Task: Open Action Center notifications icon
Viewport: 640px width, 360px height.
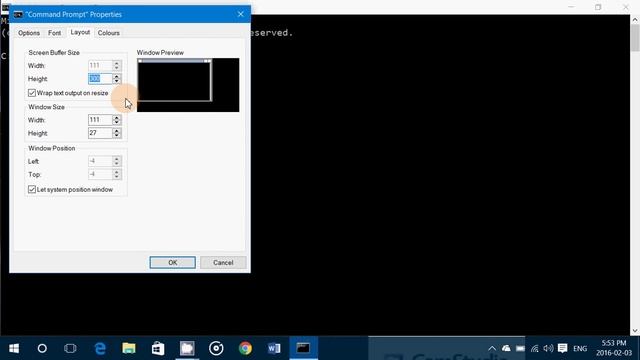Action: tap(562, 348)
